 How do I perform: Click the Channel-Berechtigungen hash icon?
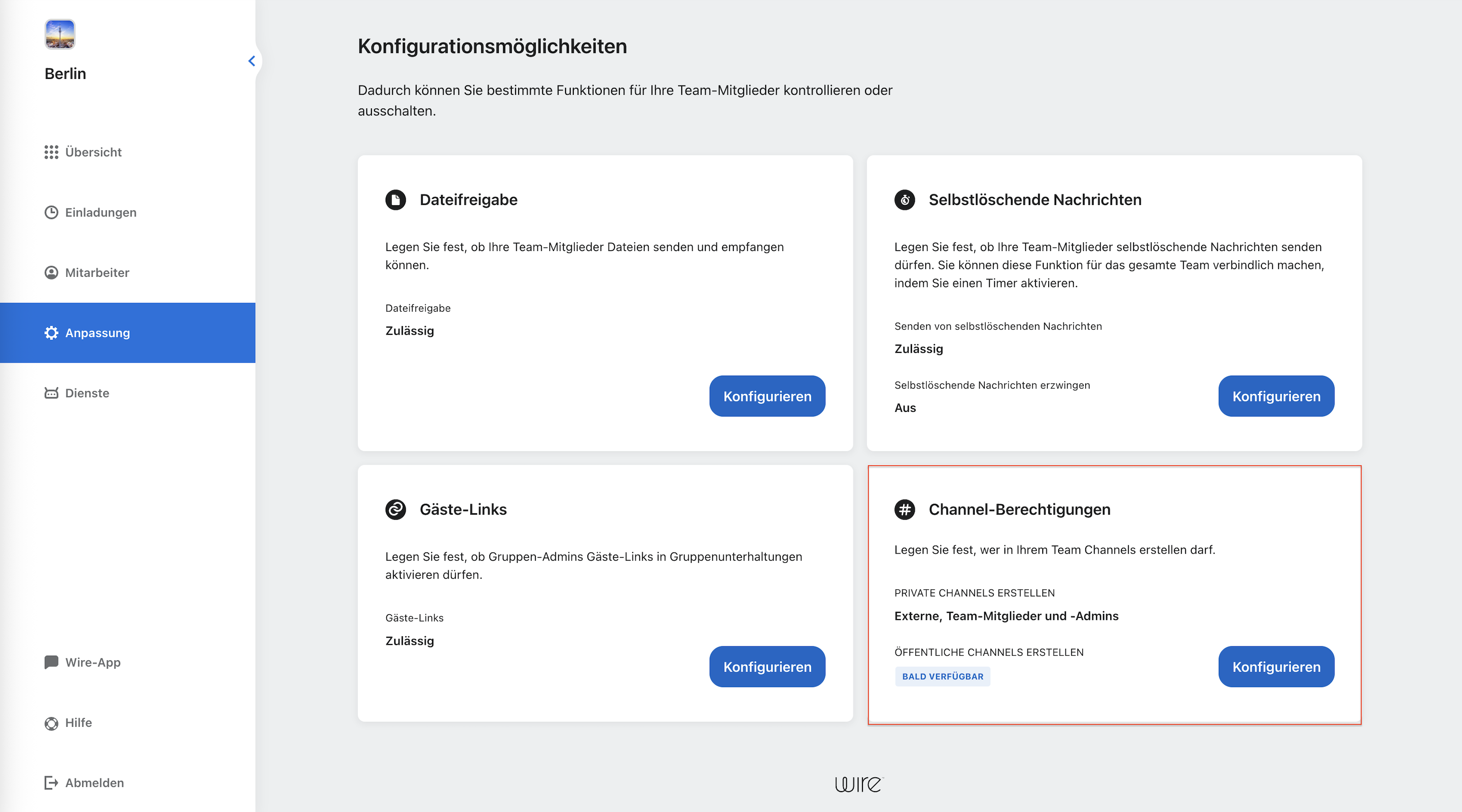(904, 509)
